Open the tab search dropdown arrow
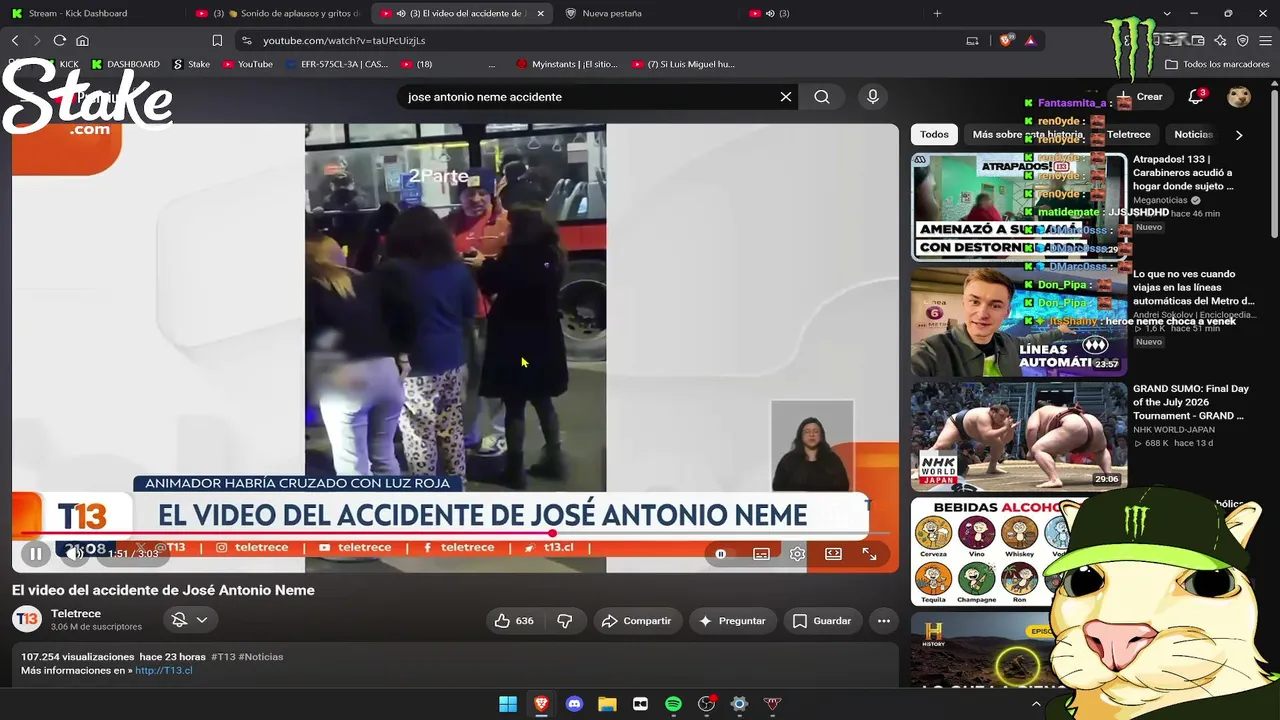The height and width of the screenshot is (720, 1280). 1167,13
